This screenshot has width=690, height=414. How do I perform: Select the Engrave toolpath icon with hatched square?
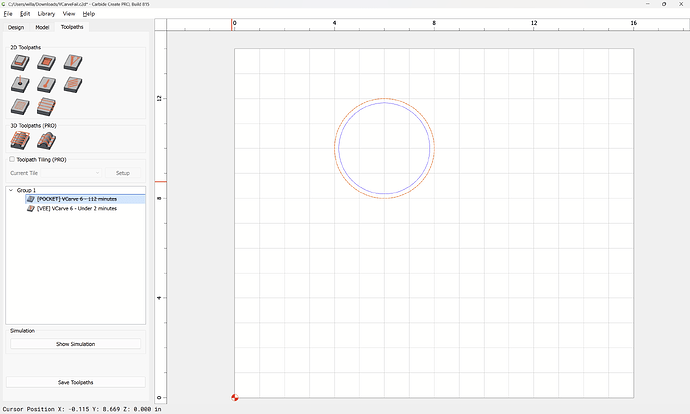(20, 106)
